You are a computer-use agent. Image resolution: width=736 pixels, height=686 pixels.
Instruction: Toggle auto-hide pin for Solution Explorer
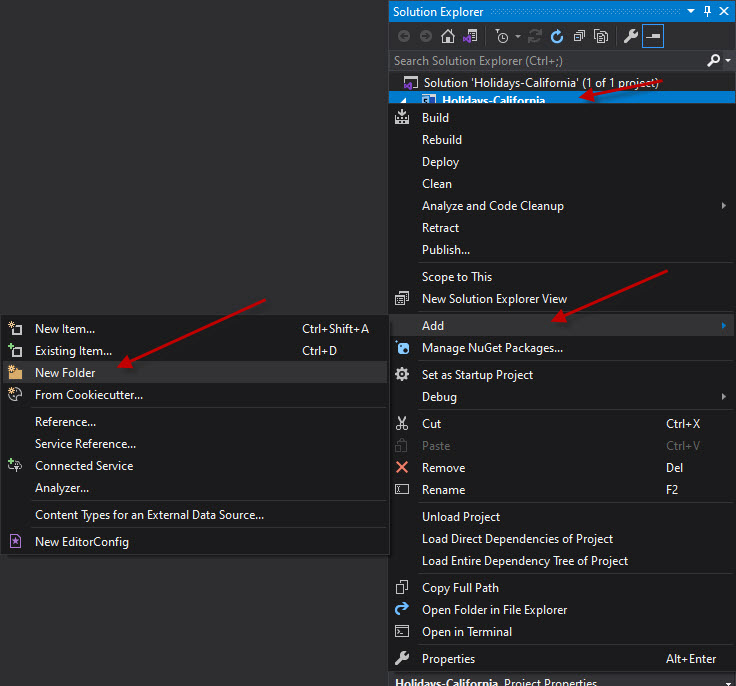point(707,11)
